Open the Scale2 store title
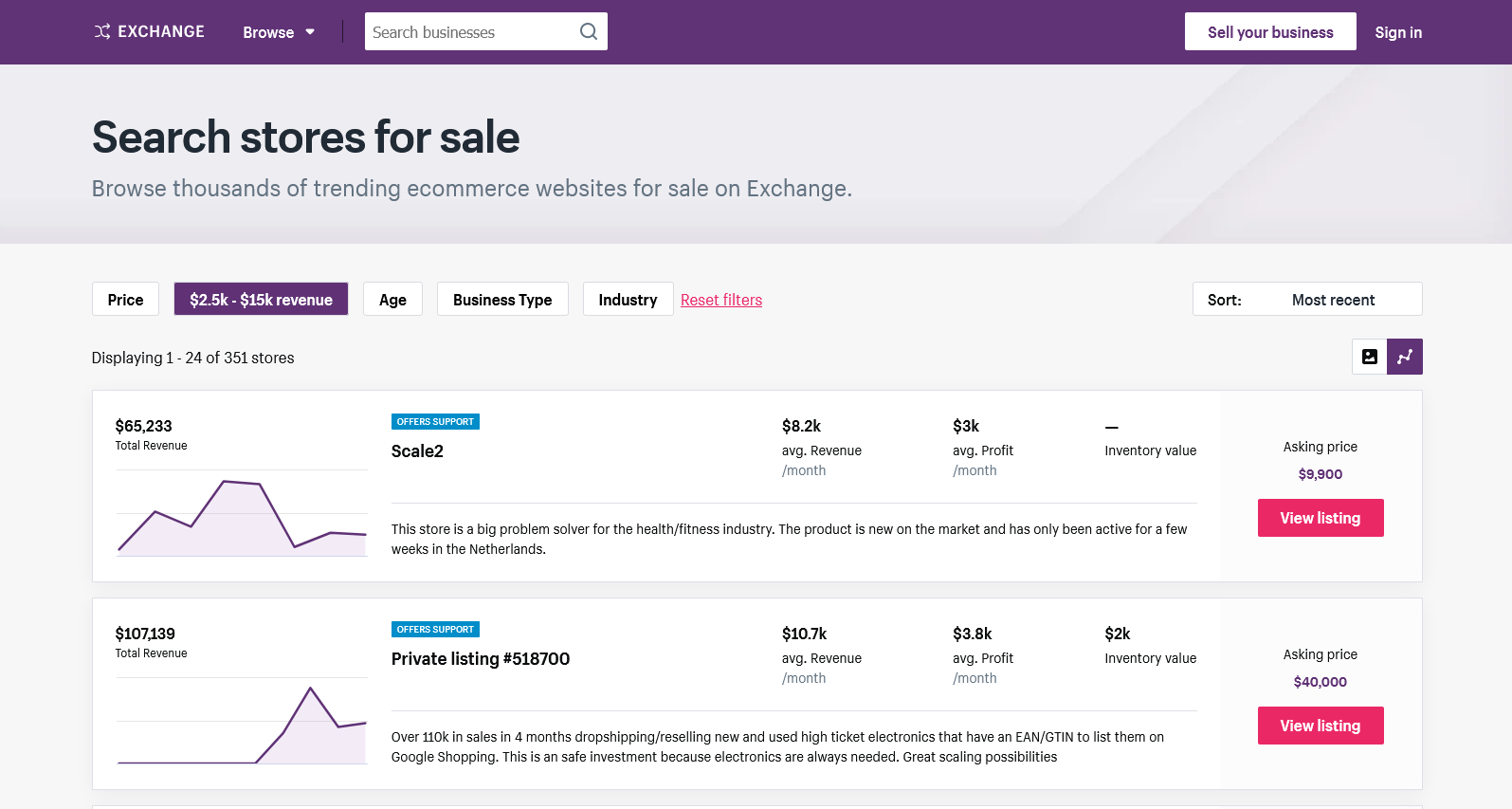The width and height of the screenshot is (1512, 809). coord(417,451)
